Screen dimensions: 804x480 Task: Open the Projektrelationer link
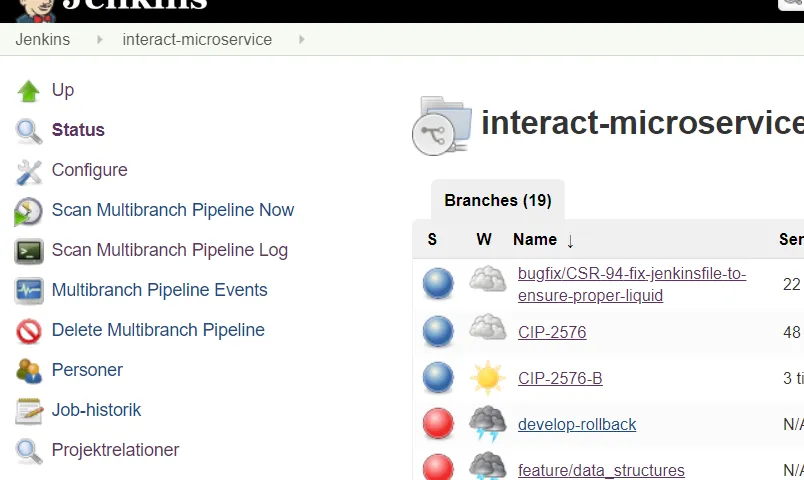click(x=115, y=450)
